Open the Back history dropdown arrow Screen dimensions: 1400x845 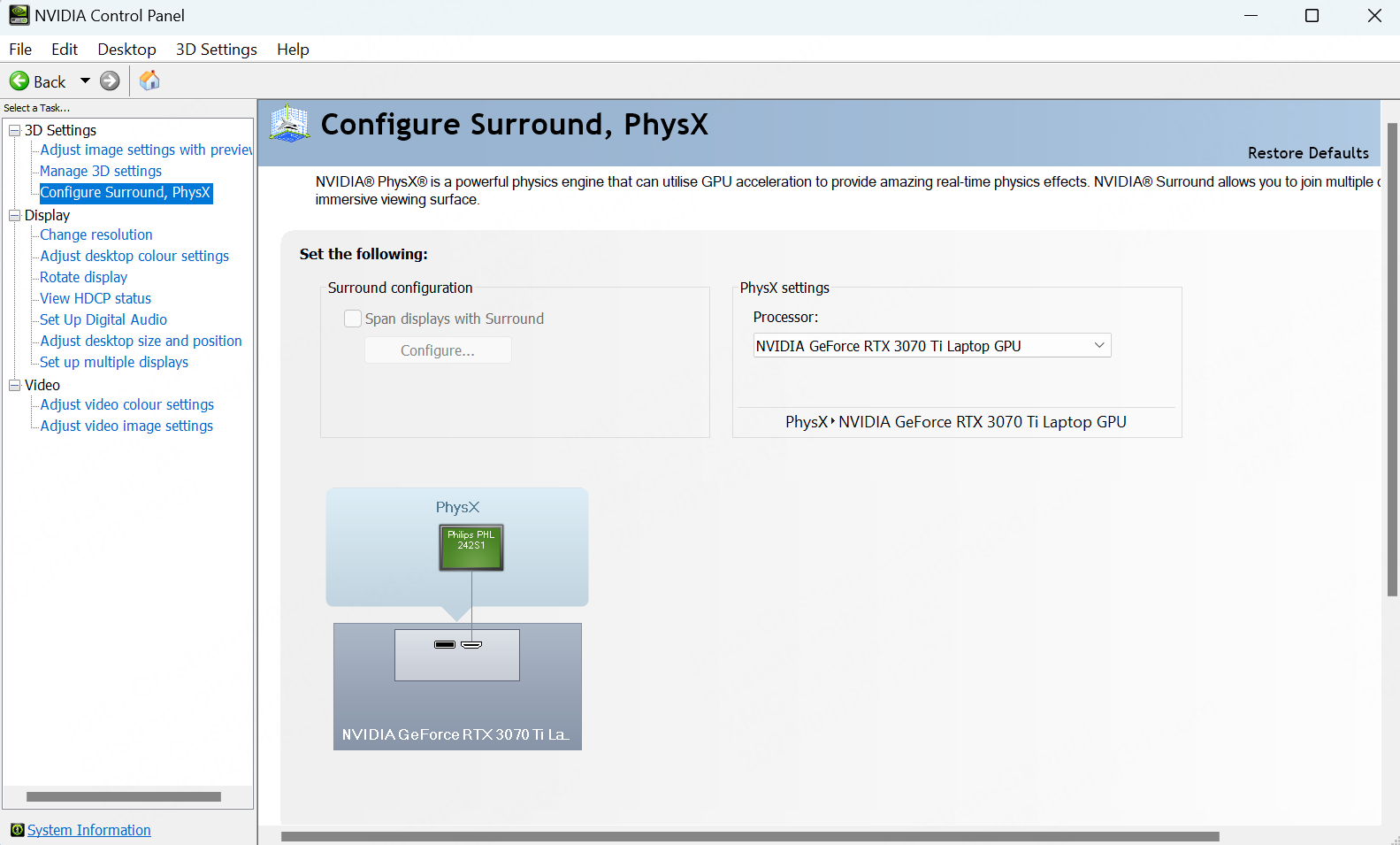coord(85,81)
